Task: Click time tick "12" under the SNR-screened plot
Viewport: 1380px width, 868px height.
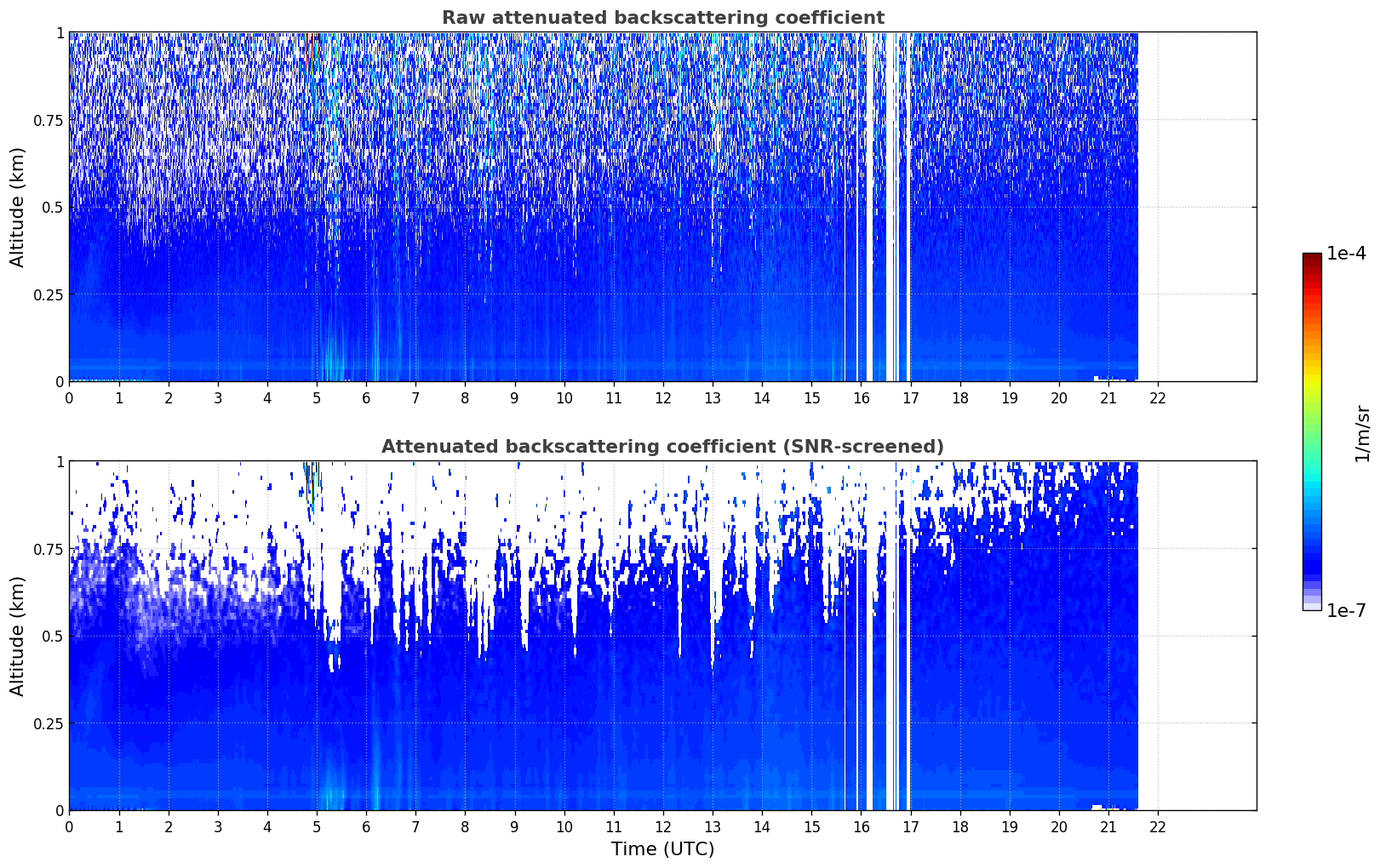Action: (663, 826)
